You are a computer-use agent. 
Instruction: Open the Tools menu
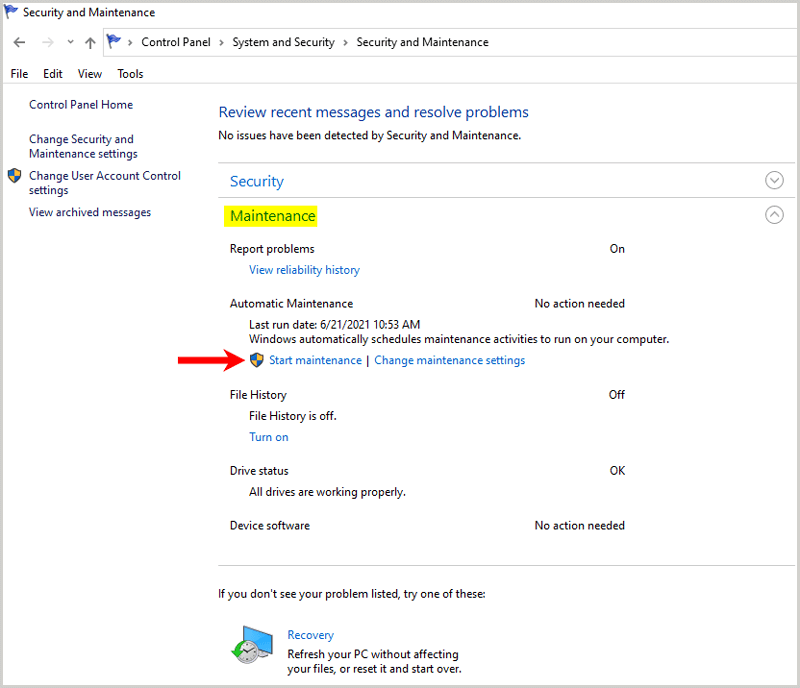[130, 74]
